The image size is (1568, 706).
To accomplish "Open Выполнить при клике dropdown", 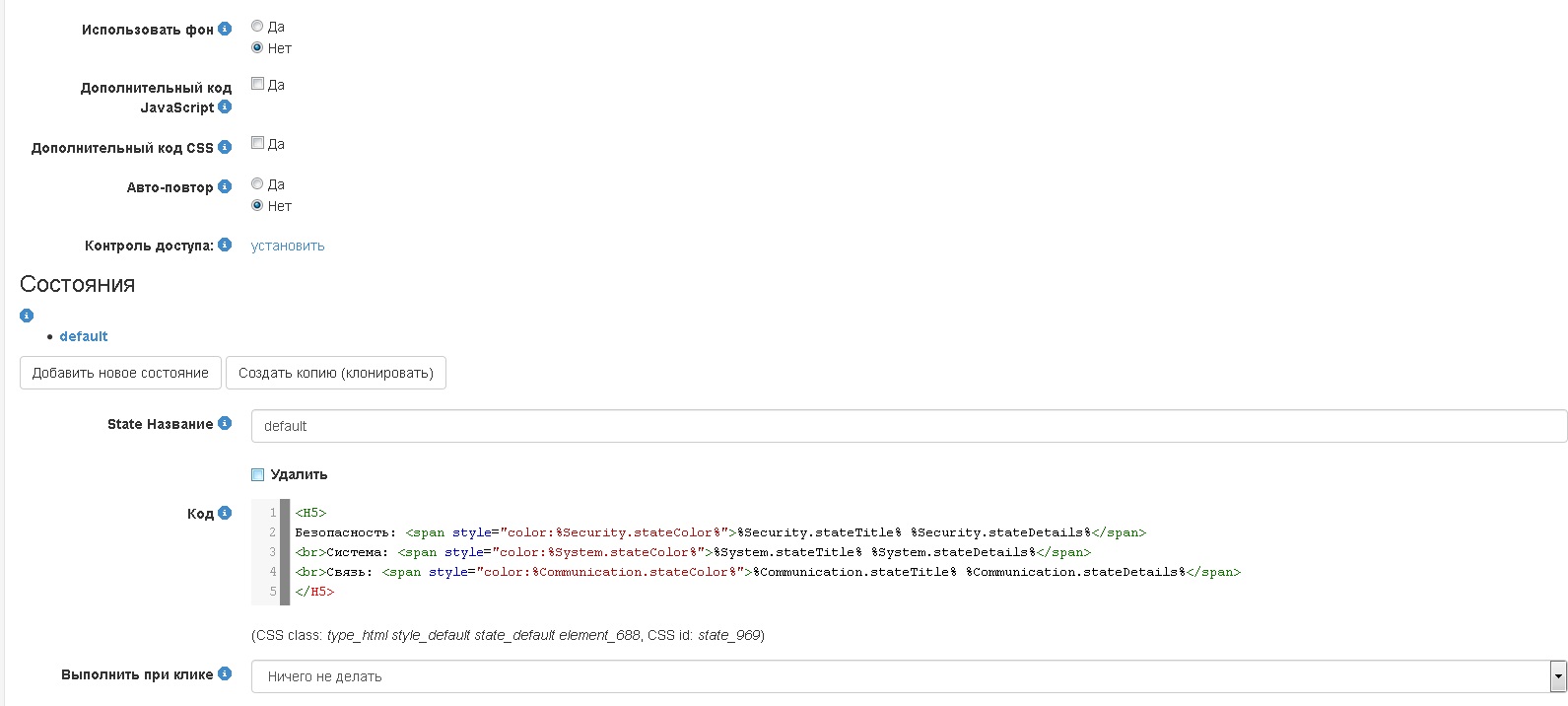I will (x=907, y=676).
